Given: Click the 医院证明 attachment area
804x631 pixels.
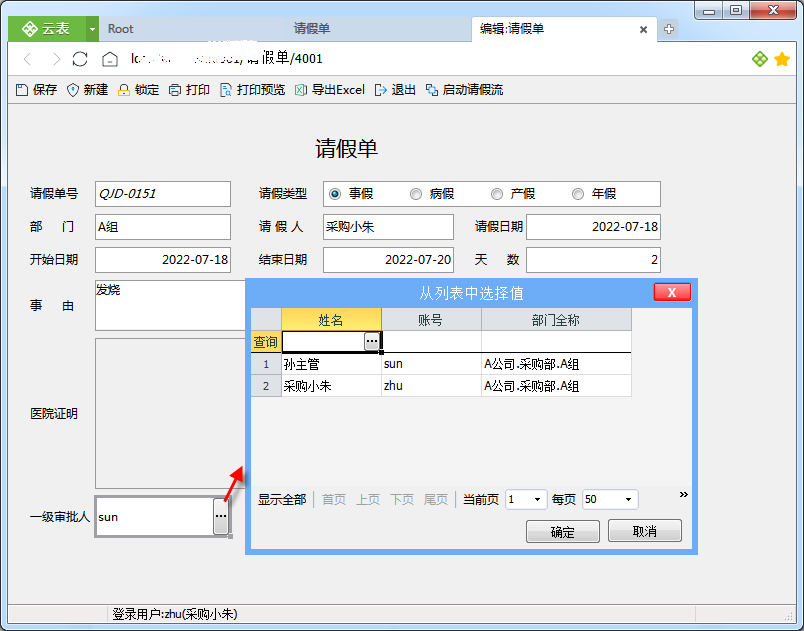Looking at the screenshot, I should (x=170, y=413).
